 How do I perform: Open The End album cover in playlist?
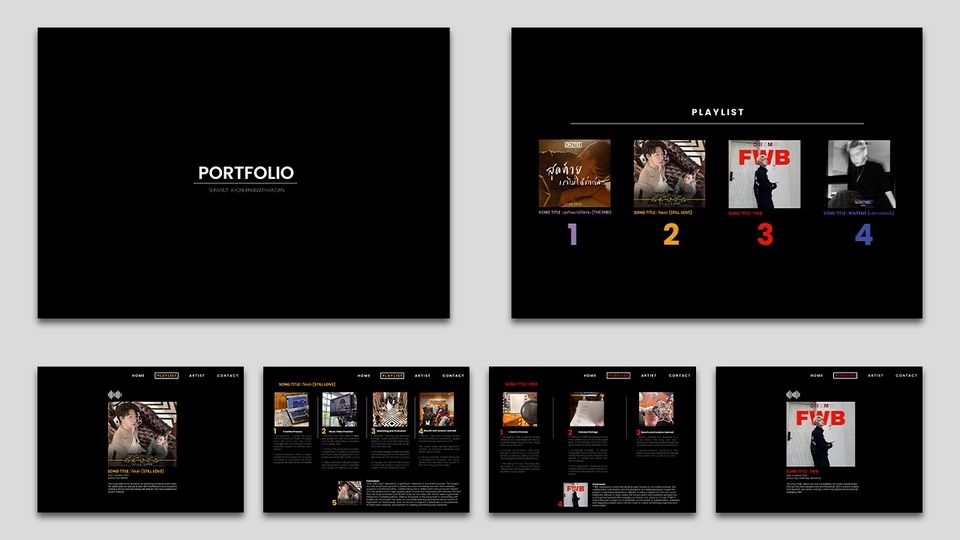click(574, 174)
